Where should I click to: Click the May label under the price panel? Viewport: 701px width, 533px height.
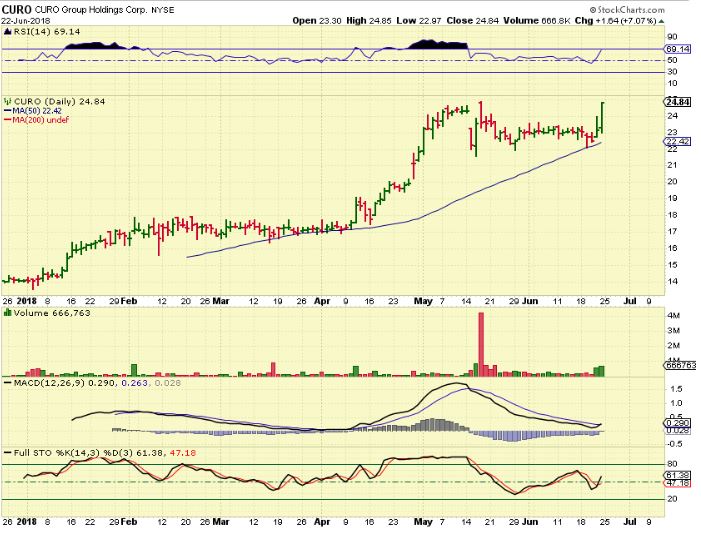[x=423, y=301]
